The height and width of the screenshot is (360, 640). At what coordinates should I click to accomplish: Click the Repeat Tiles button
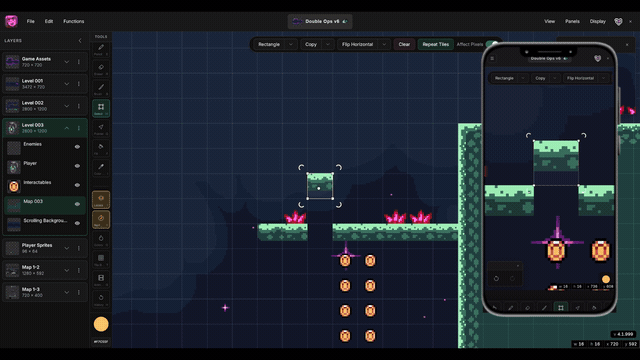436,44
